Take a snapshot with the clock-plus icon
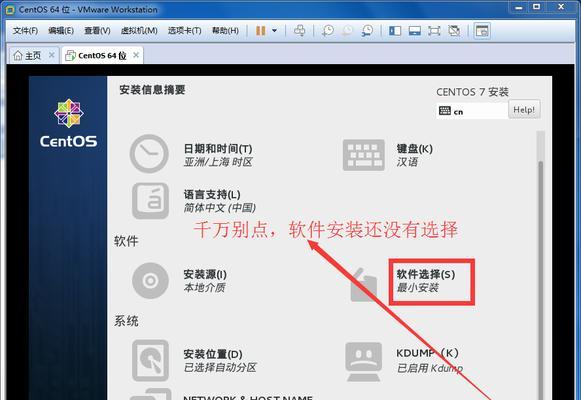Image resolution: width=581 pixels, height=400 pixels. click(x=328, y=30)
